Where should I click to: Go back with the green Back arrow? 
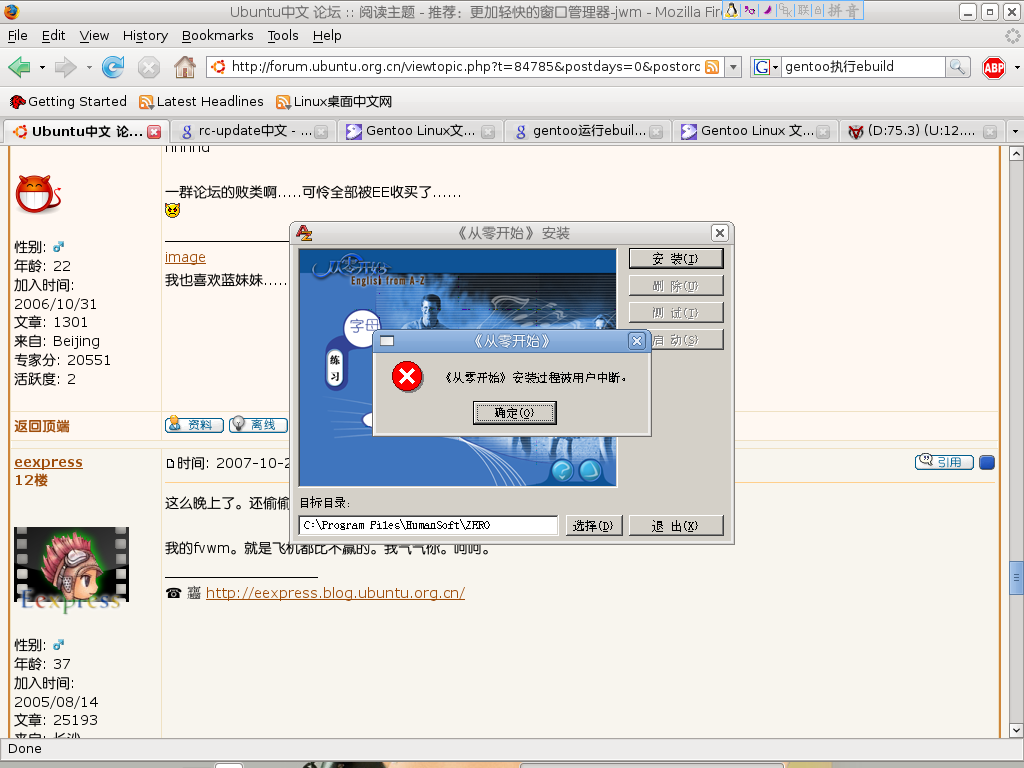click(x=20, y=67)
